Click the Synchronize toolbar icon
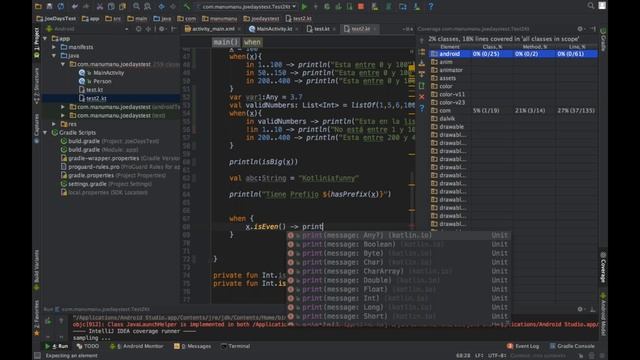Image resolution: width=640 pixels, height=360 pixels. (60, 6)
